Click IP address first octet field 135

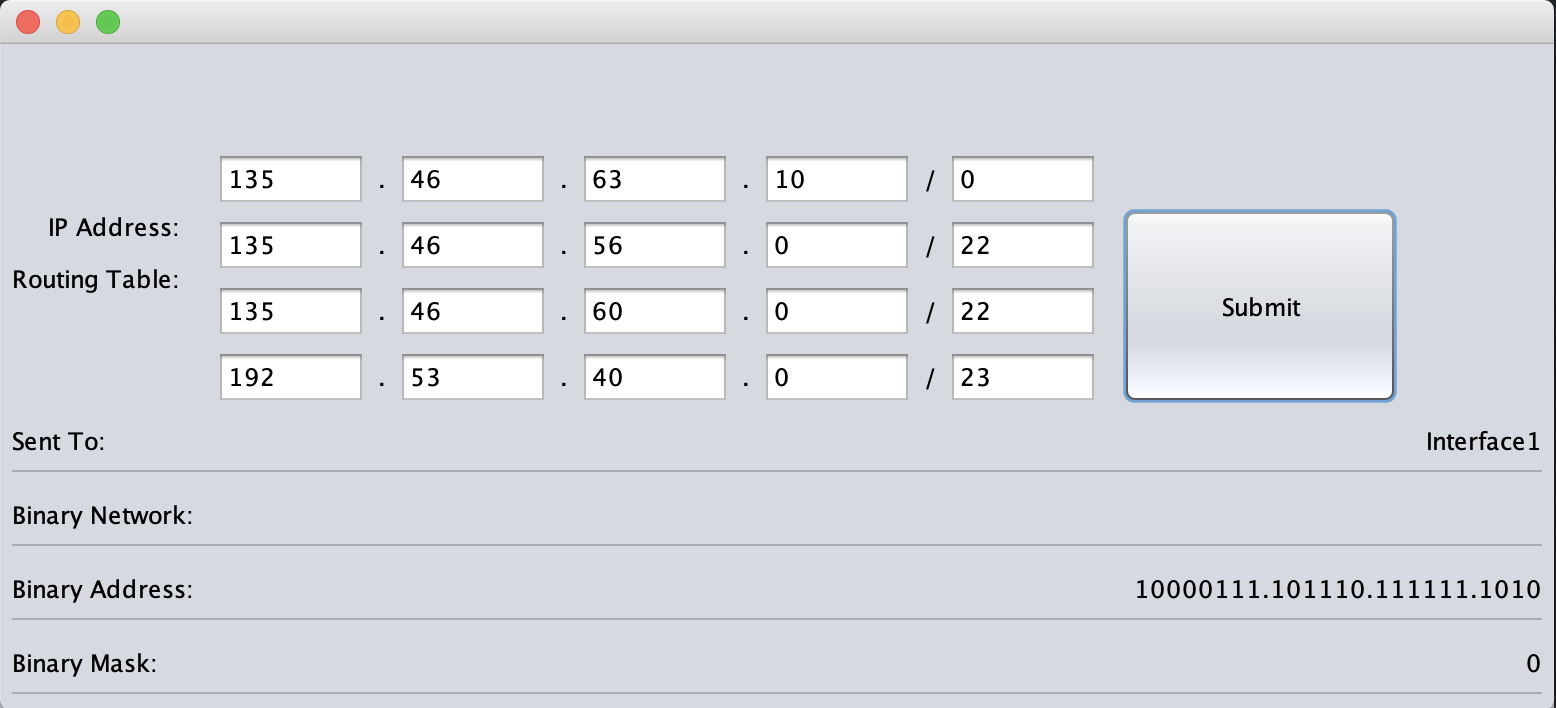[x=290, y=180]
